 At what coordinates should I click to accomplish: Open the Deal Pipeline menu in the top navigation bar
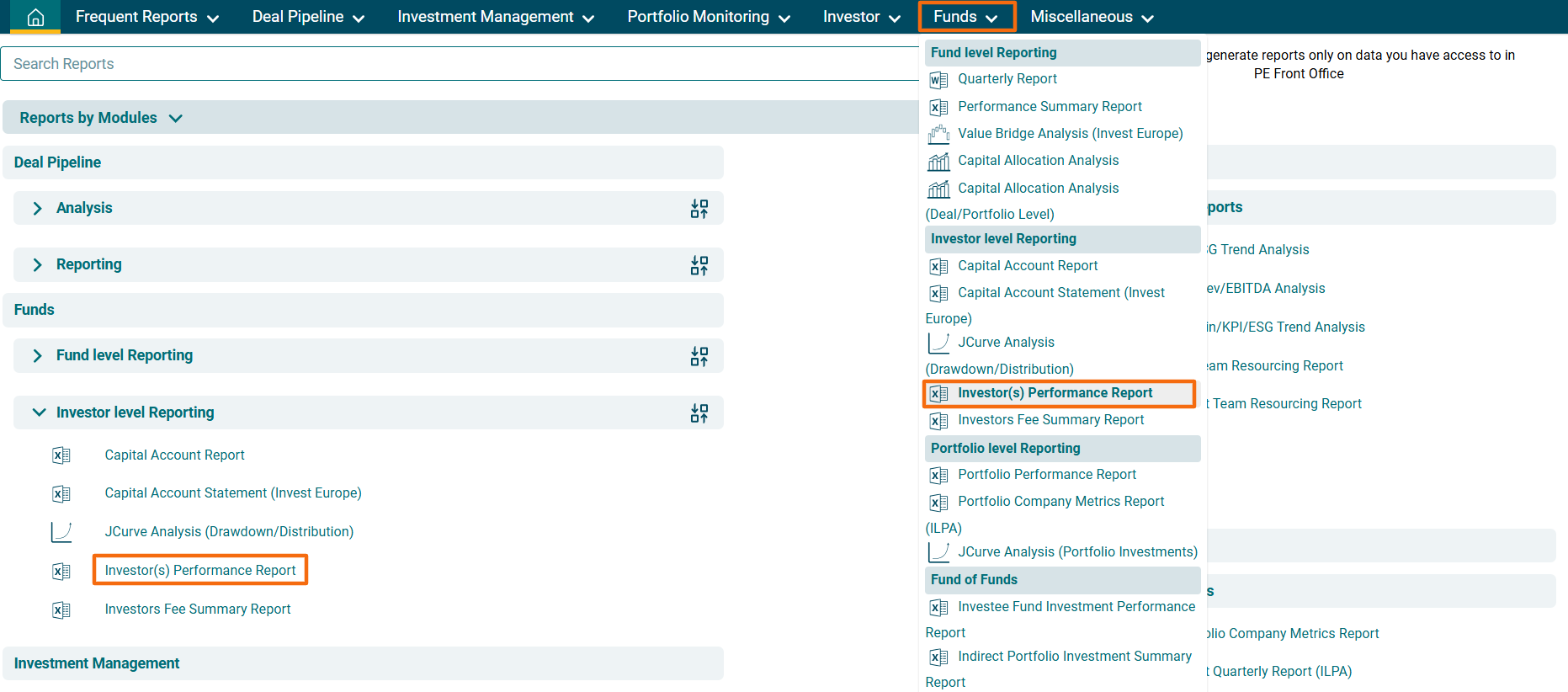coord(308,17)
